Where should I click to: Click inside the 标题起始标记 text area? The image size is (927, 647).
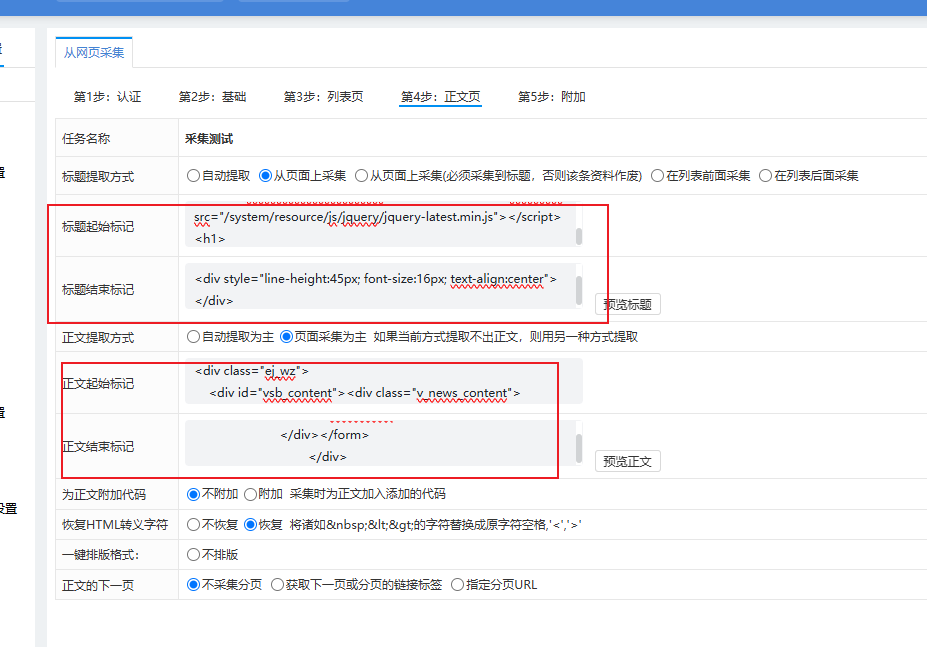pyautogui.click(x=380, y=226)
